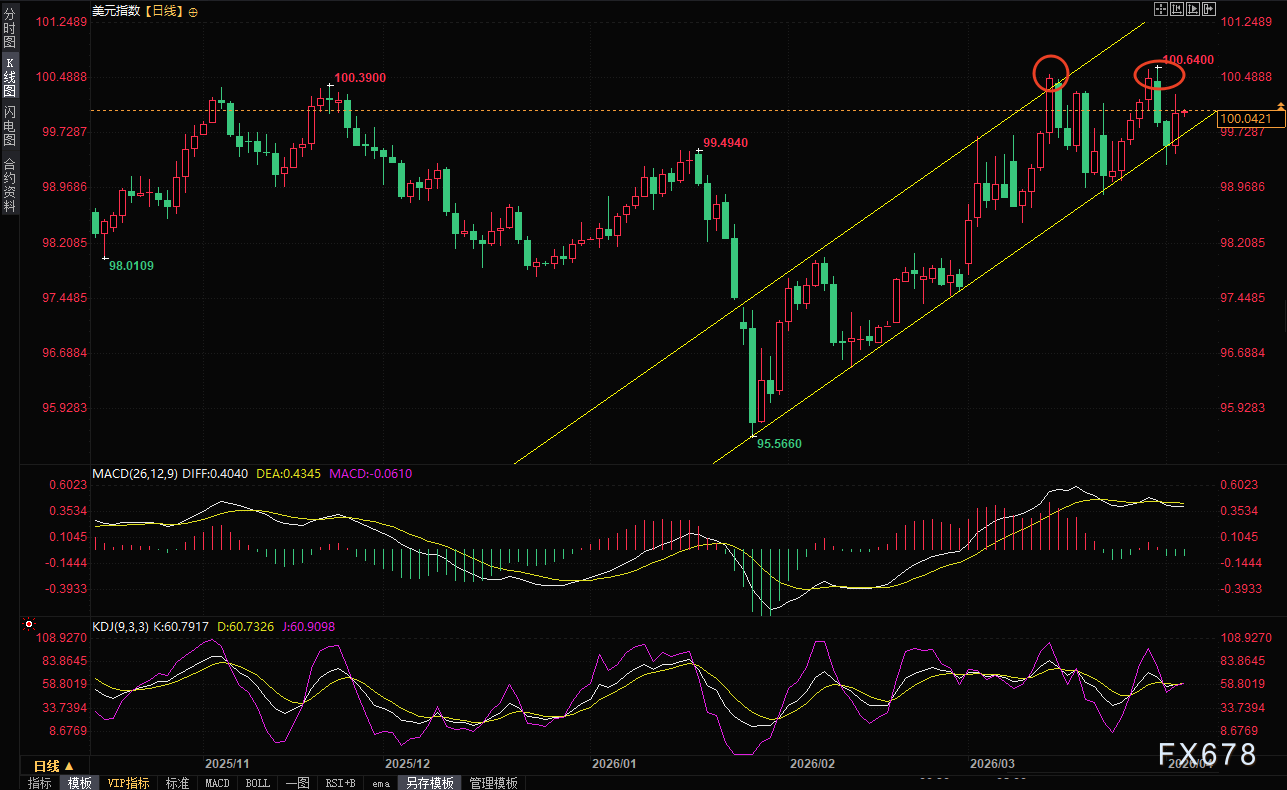Click the left red circle annotation on chart
The image size is (1287, 790).
pos(1051,72)
